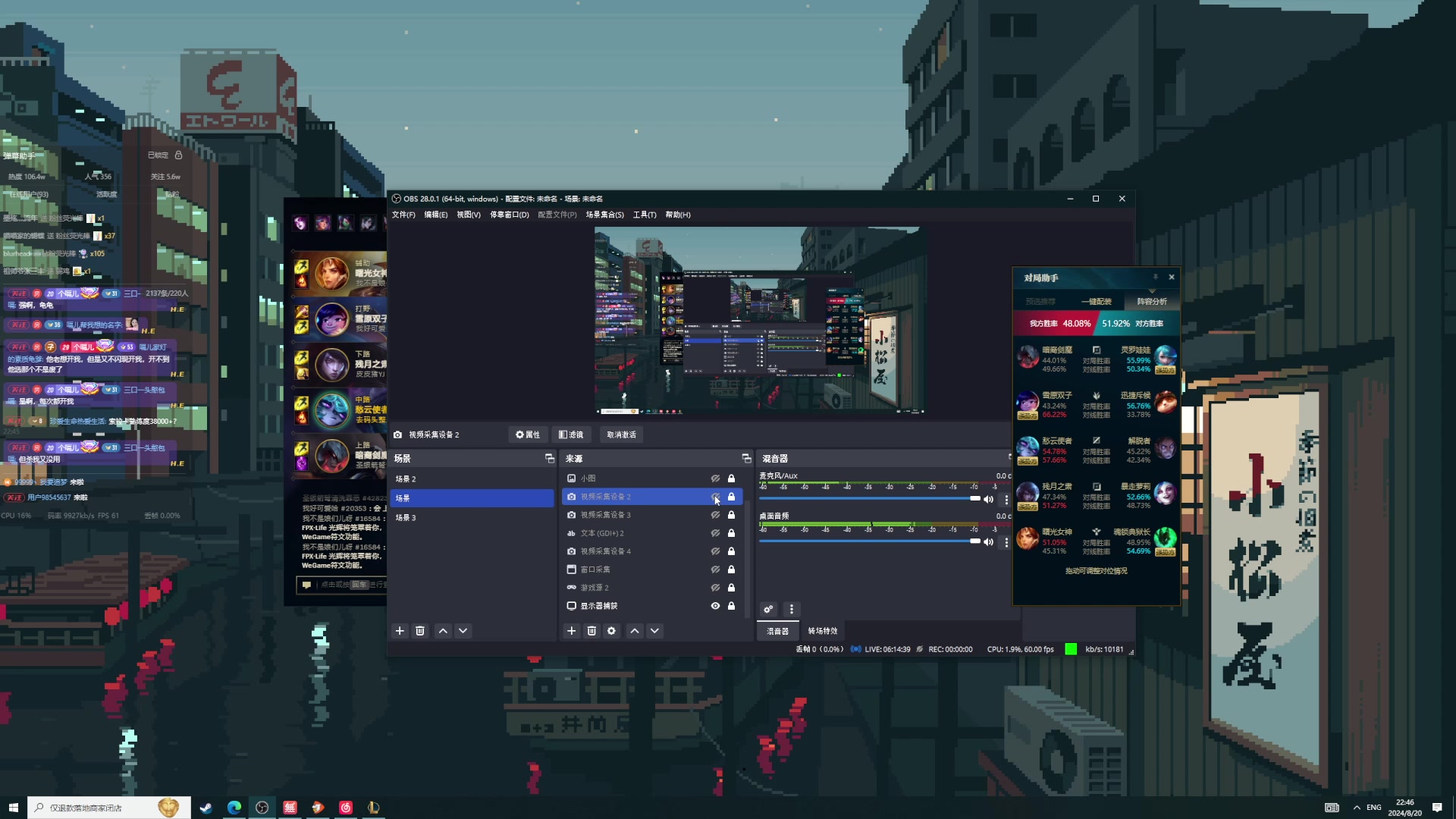1456x819 pixels.
Task: Select 一键配装 tab in 对局助手
Action: coord(1097,302)
